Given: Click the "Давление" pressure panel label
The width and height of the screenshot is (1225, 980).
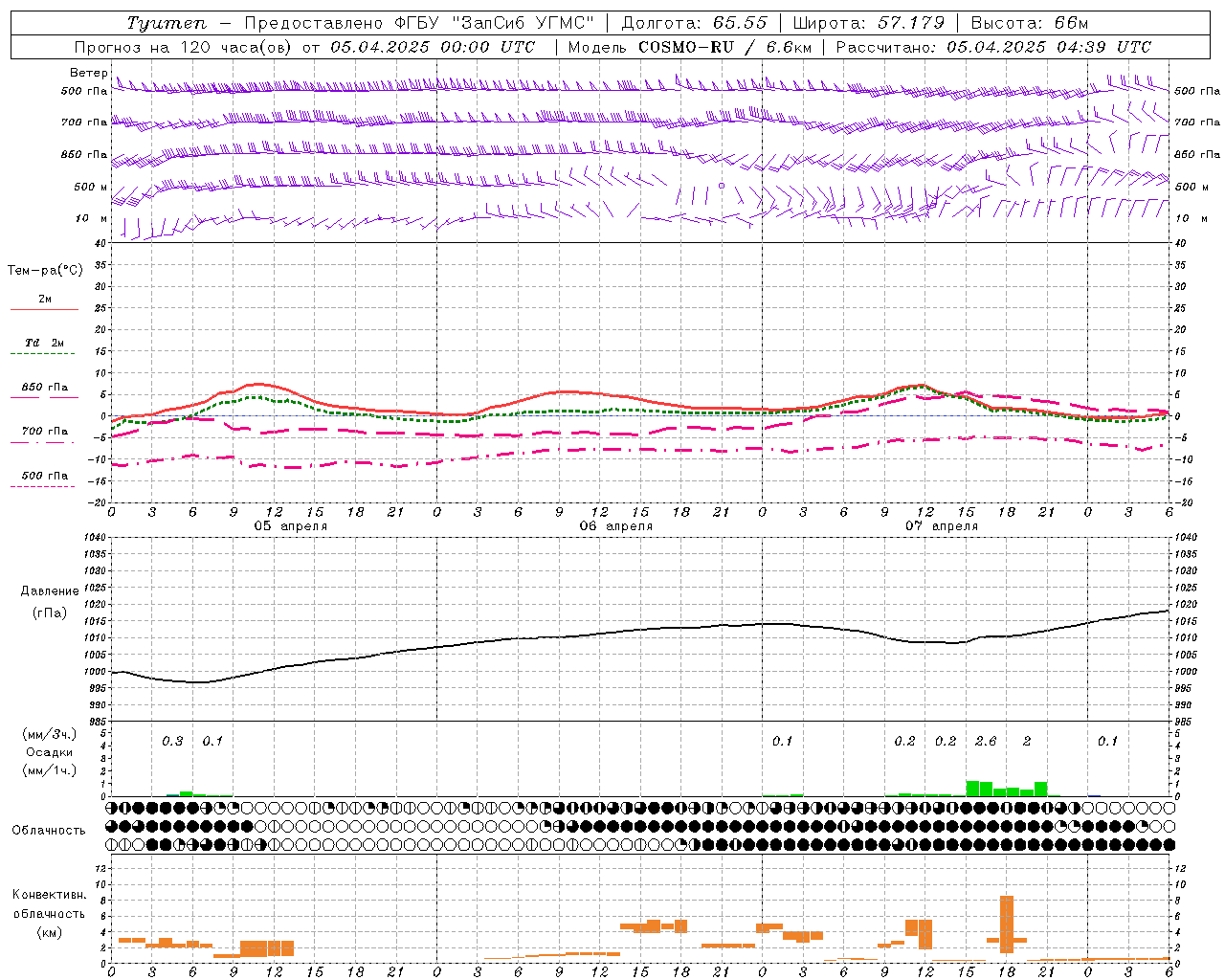Looking at the screenshot, I should click(x=50, y=591).
